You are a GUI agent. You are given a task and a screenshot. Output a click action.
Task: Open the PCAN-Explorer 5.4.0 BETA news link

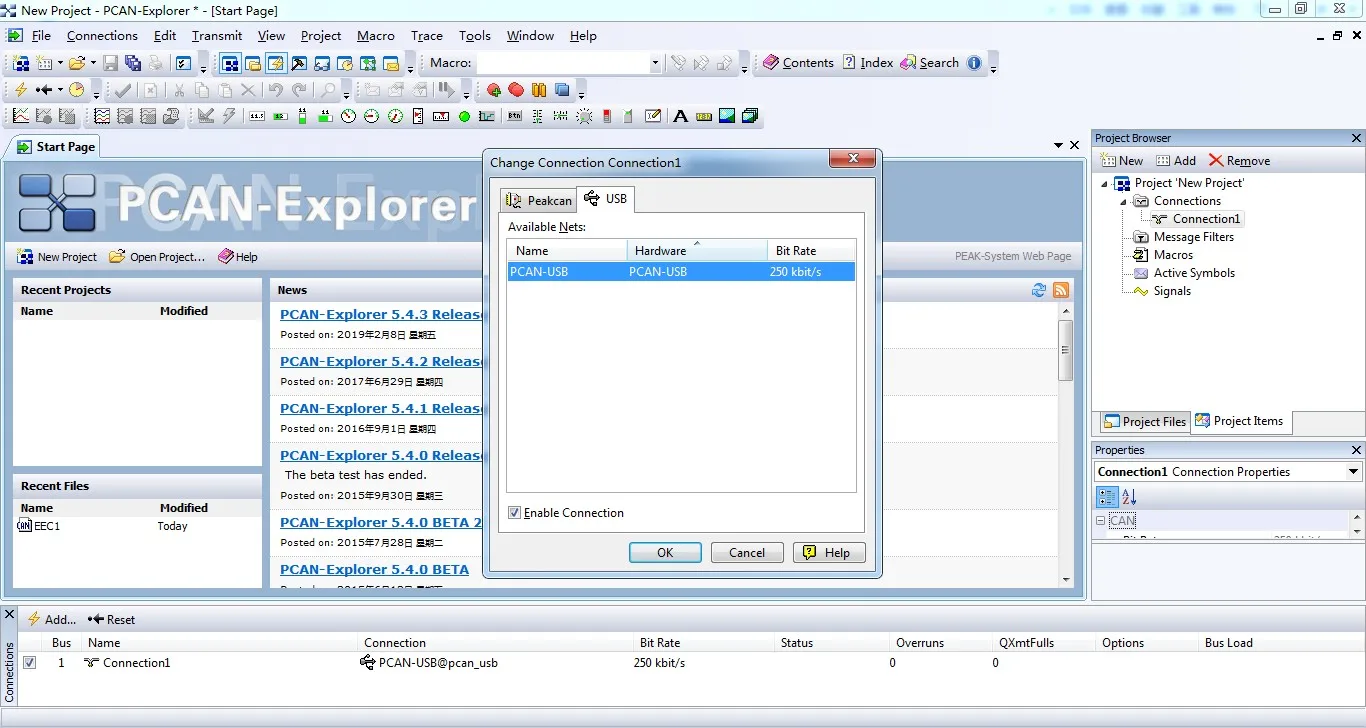coord(374,570)
